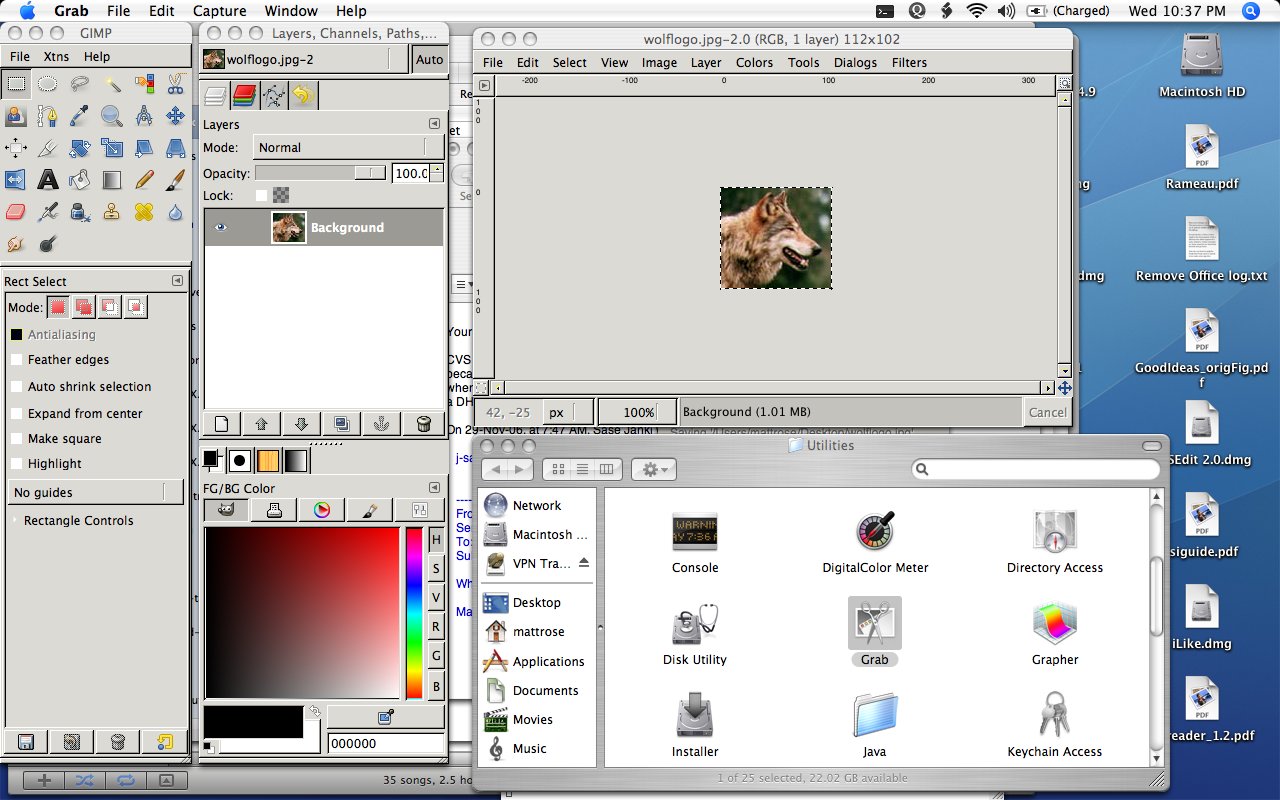Viewport: 1280px width, 800px height.
Task: Switch to the Paths tab
Action: click(274, 95)
